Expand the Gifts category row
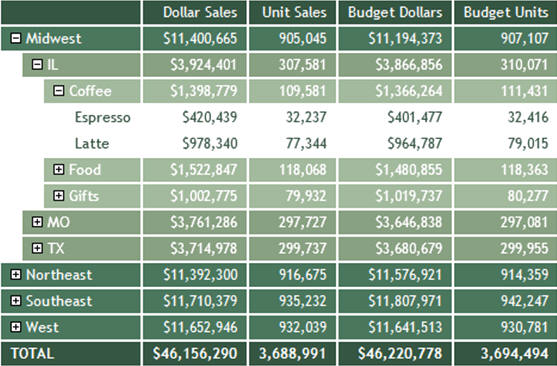 [59, 195]
